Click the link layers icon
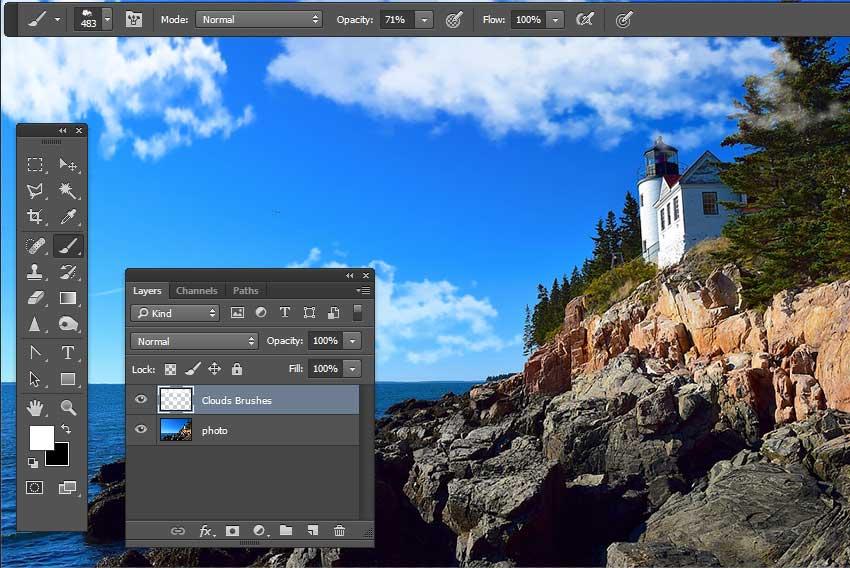The width and height of the screenshot is (850, 568). point(177,531)
